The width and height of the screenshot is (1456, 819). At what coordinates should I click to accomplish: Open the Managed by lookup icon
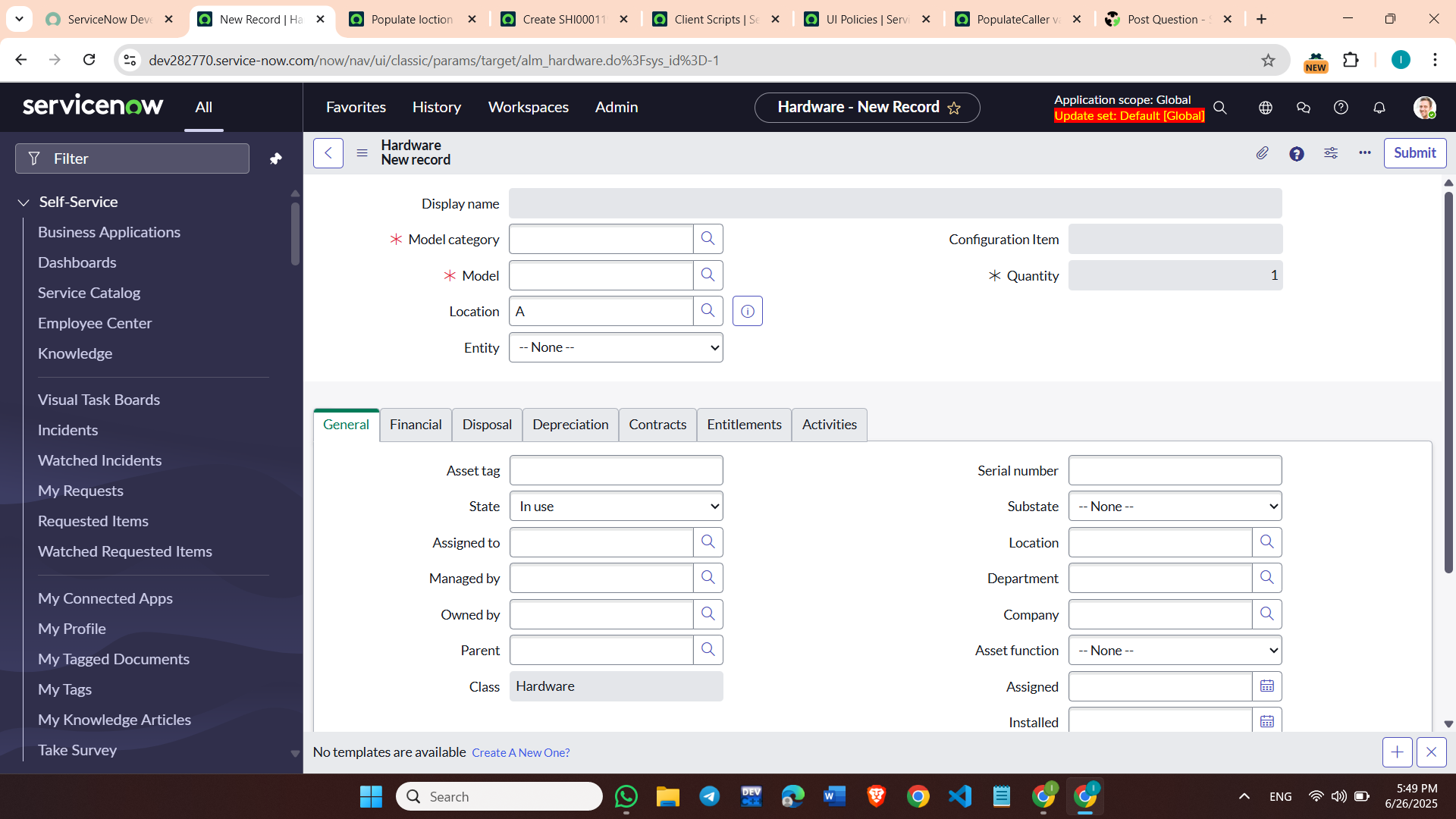(708, 578)
